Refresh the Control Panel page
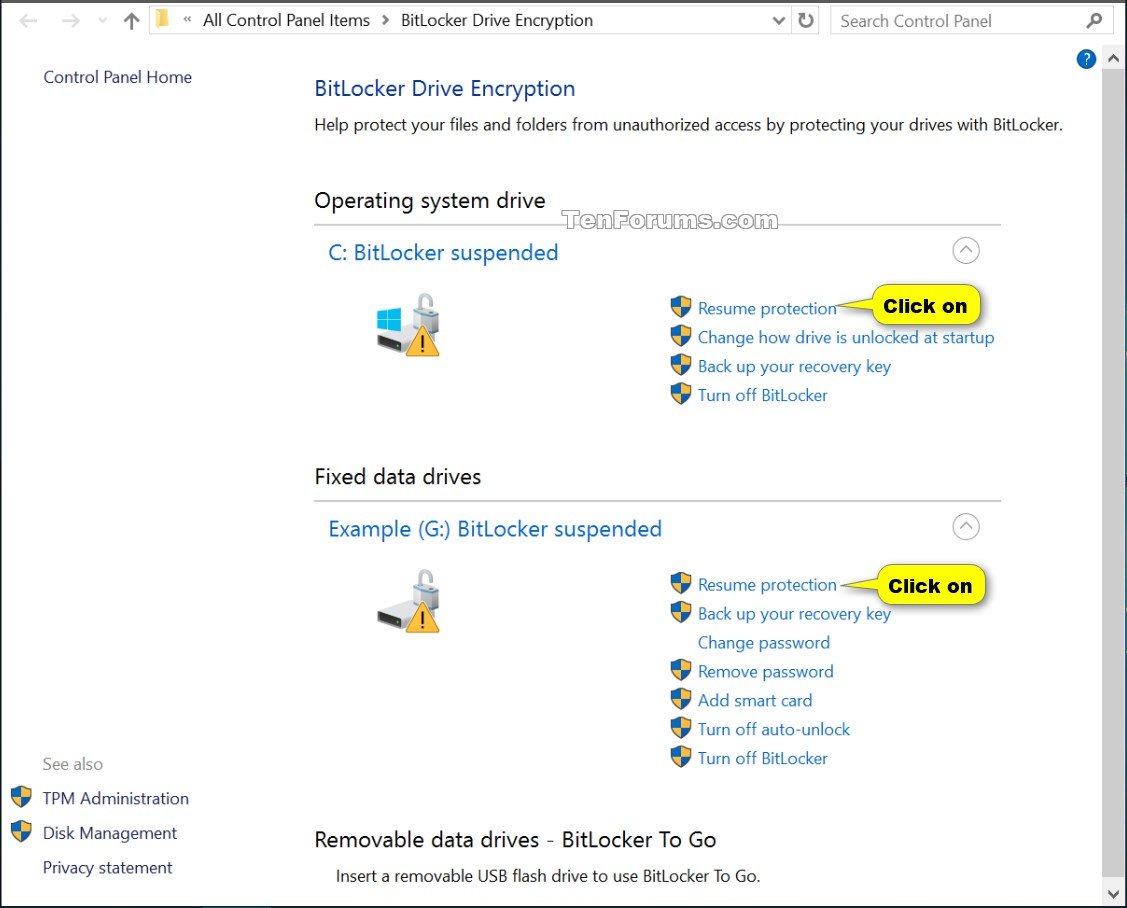The width and height of the screenshot is (1127, 908). coord(806,20)
